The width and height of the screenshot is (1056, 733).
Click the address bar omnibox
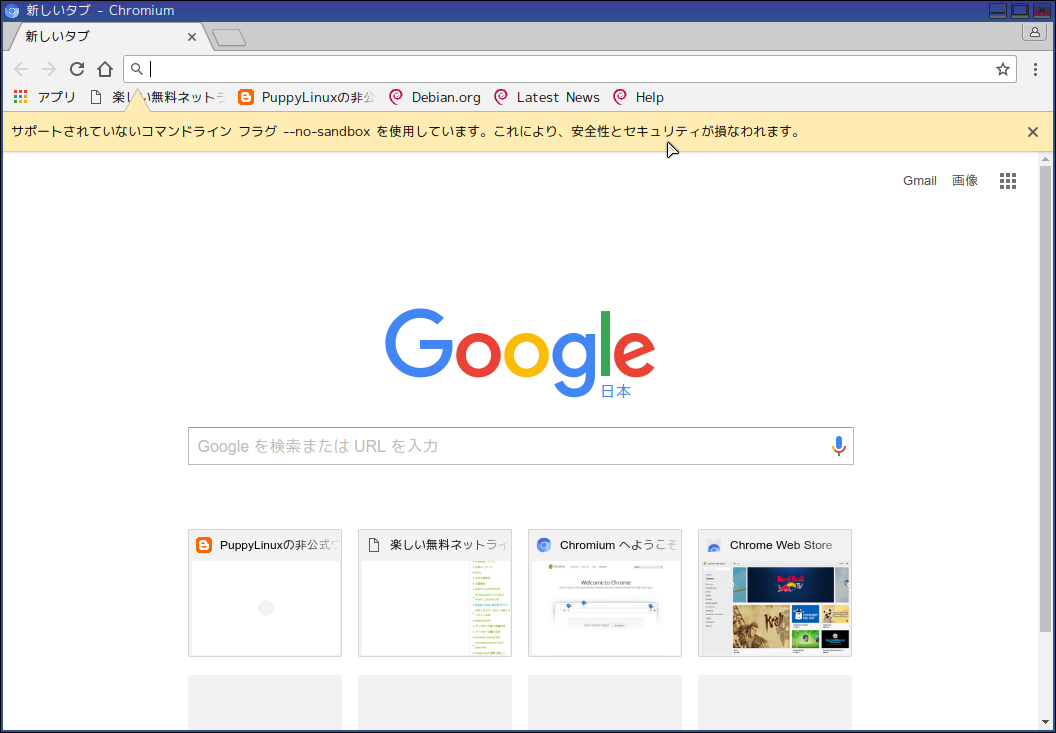(570, 69)
